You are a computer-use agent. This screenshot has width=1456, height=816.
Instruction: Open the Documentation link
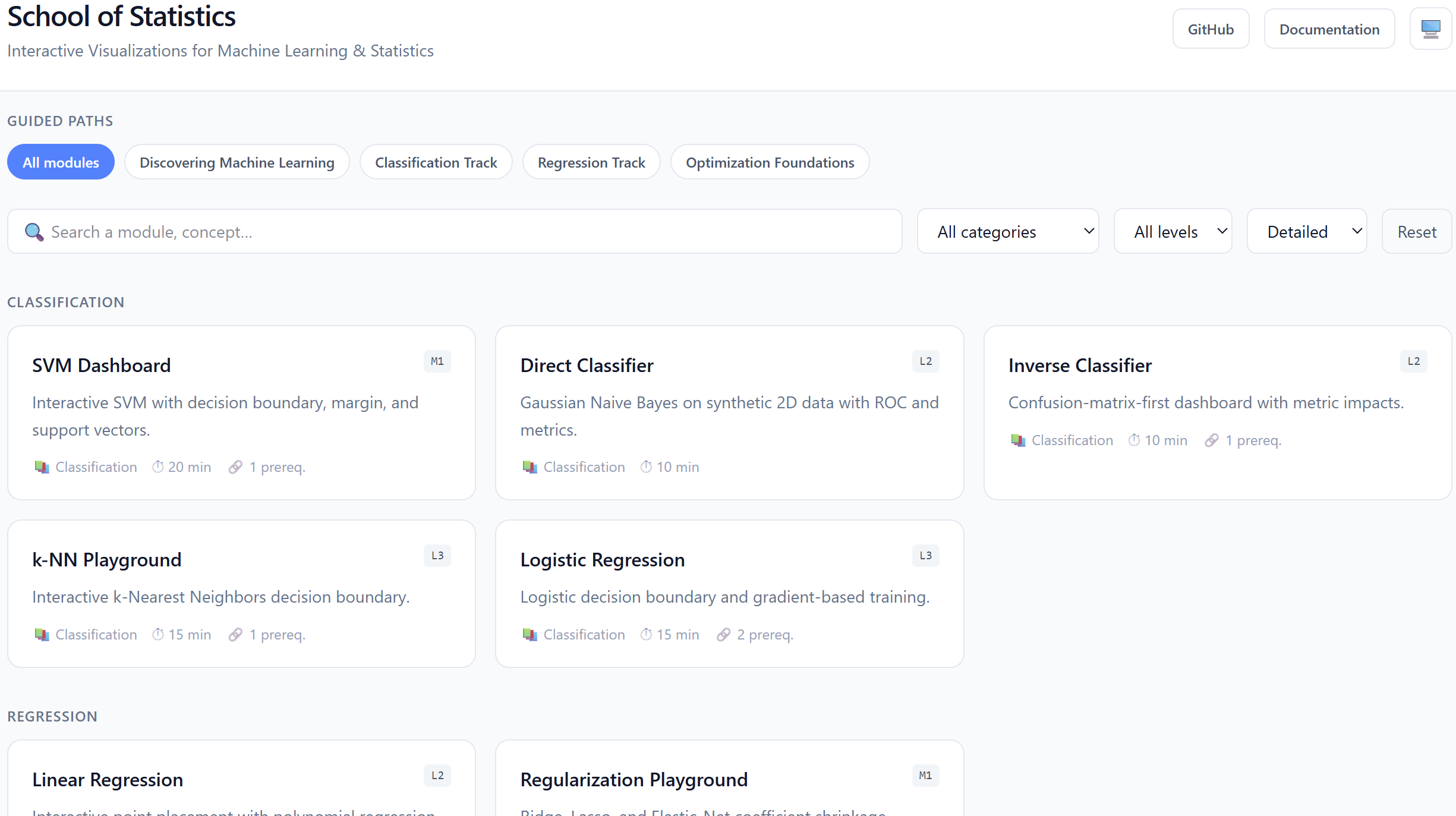(x=1329, y=29)
